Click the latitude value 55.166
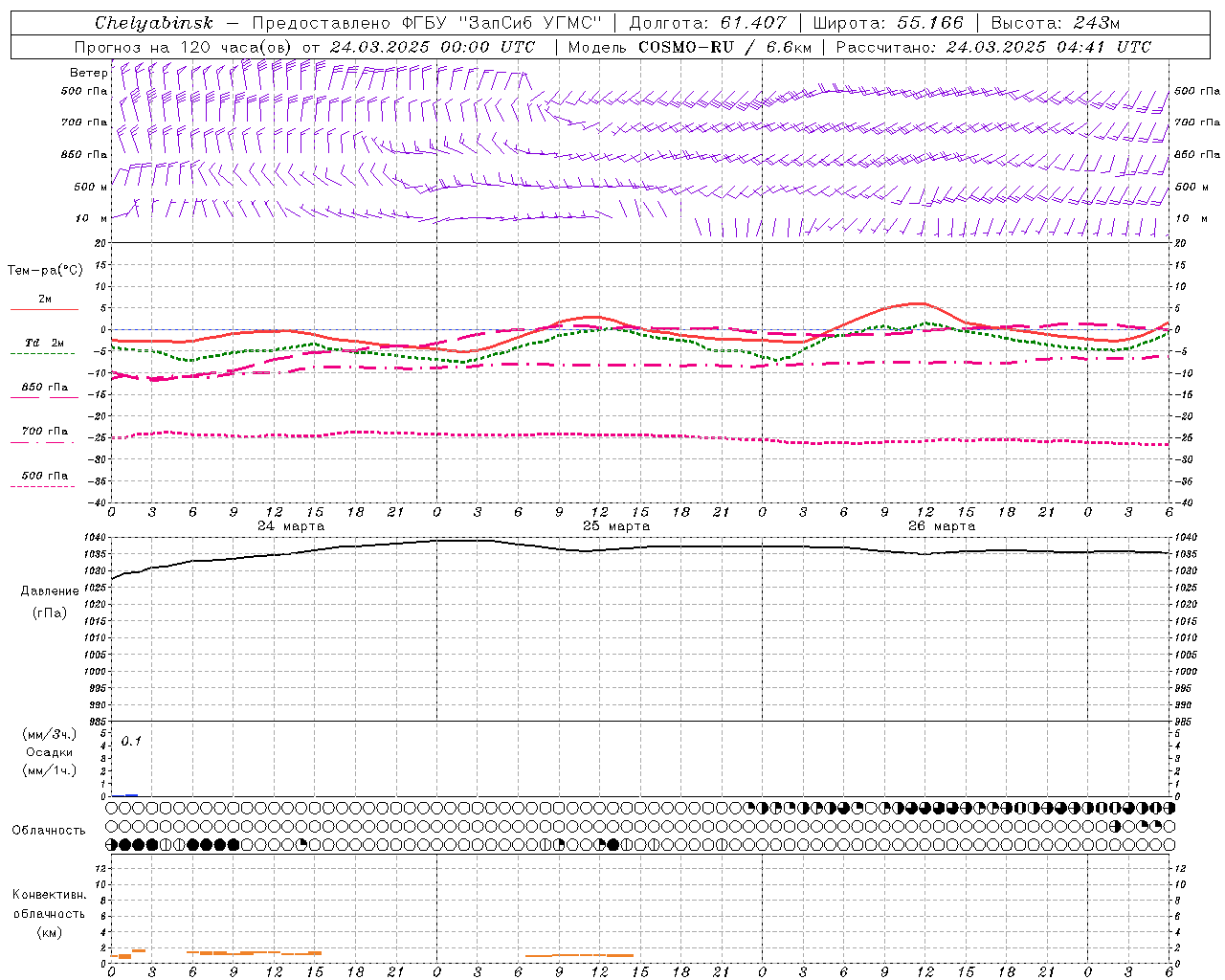Screen dimensions: 1225x980 click(929, 23)
